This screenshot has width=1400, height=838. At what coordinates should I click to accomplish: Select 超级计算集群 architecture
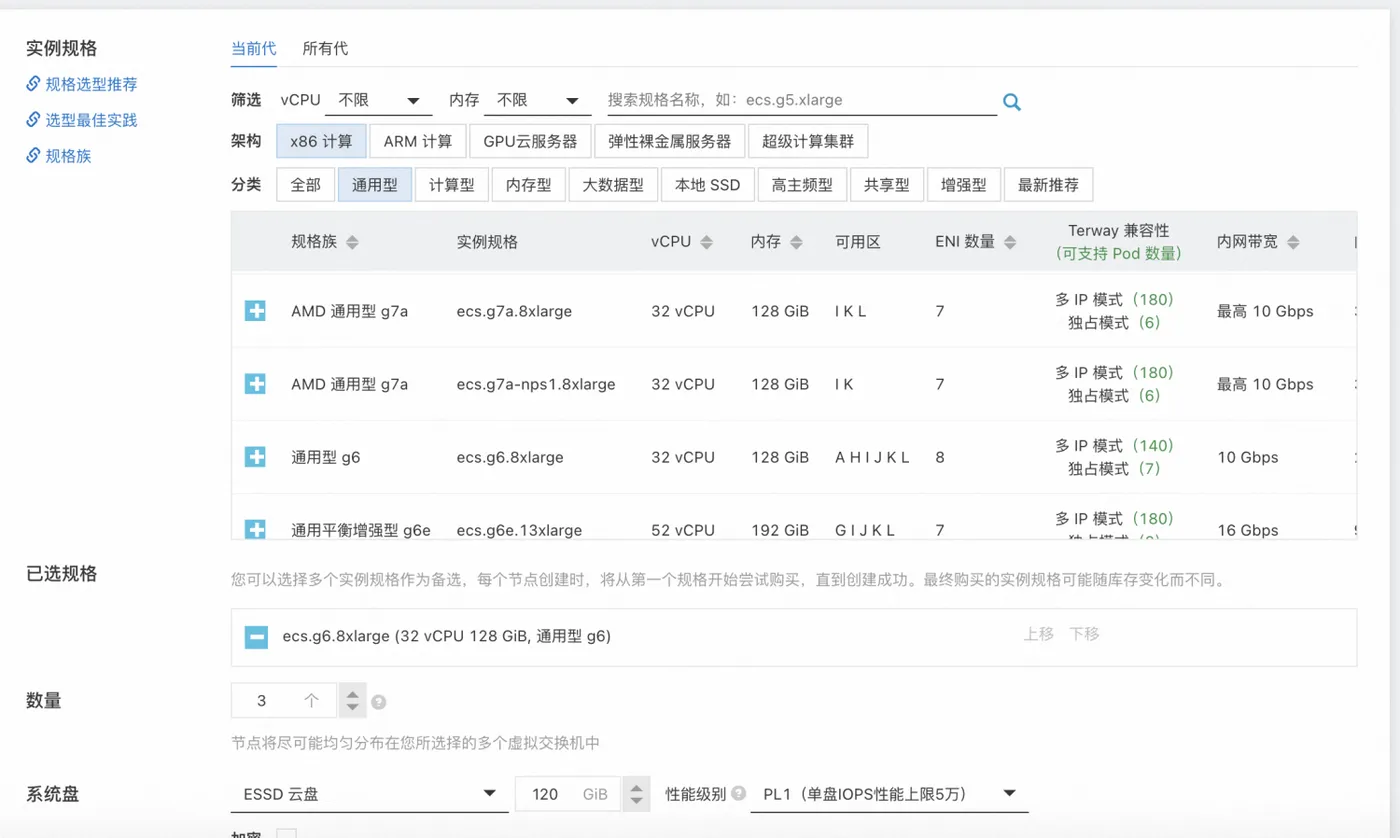pyautogui.click(x=808, y=141)
